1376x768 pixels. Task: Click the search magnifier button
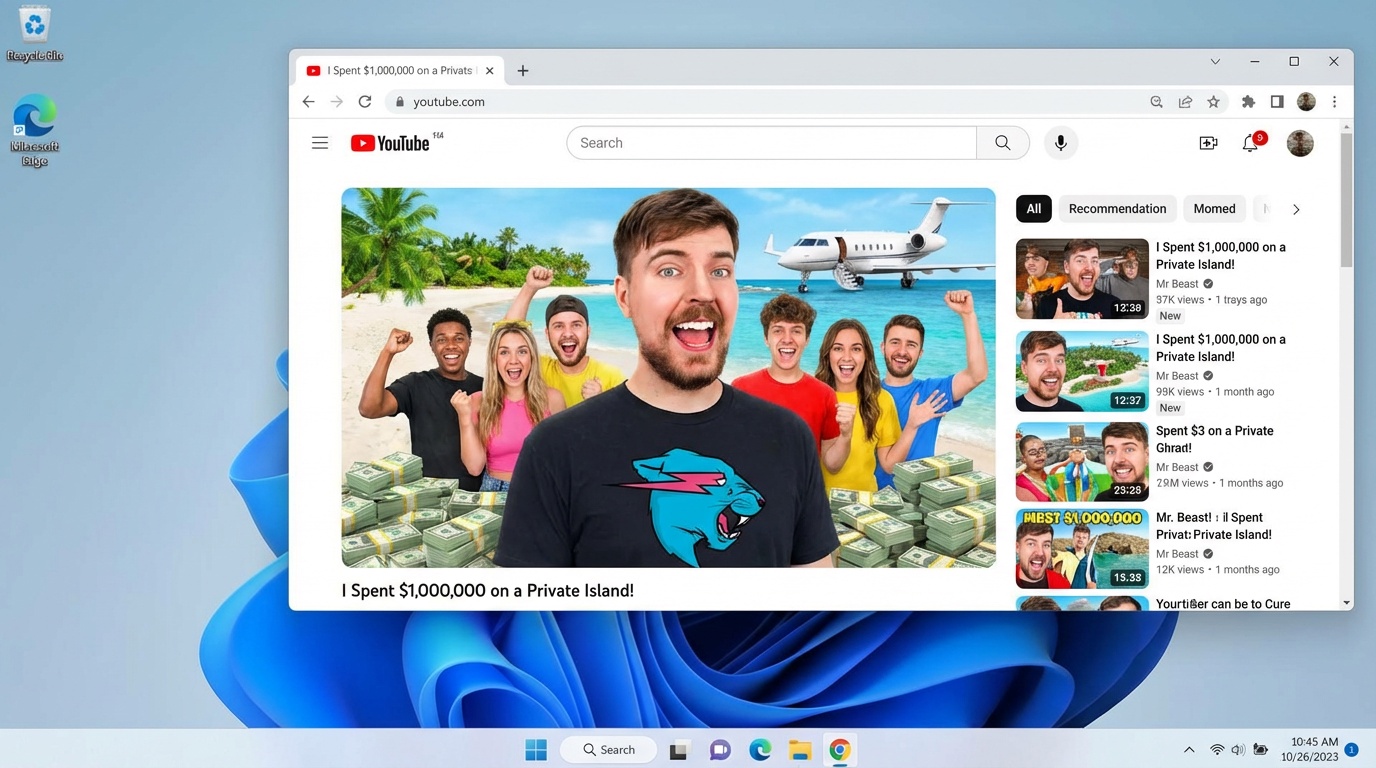click(x=1001, y=142)
